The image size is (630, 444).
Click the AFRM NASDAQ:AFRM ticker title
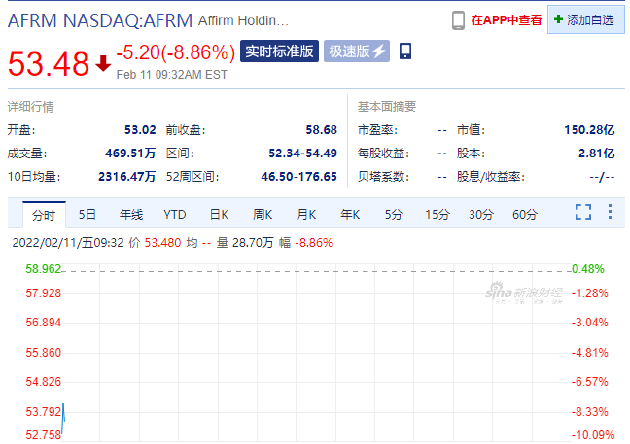pyautogui.click(x=100, y=21)
